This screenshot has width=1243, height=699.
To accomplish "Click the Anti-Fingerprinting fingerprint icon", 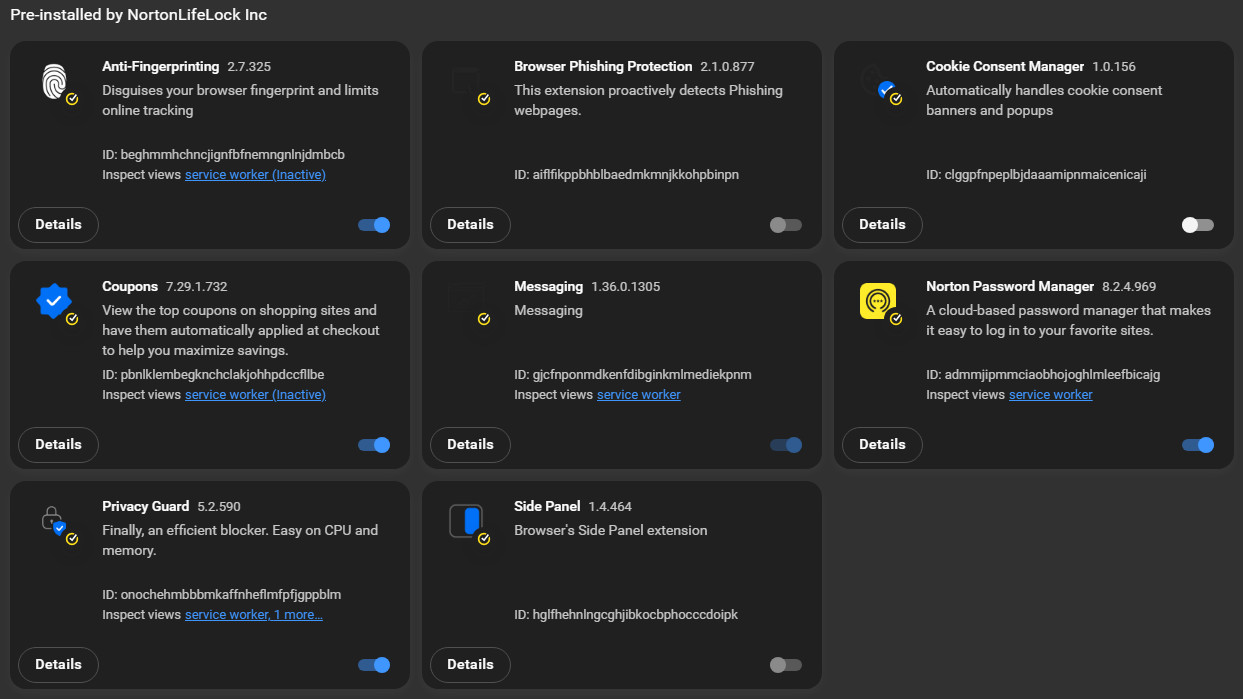I will click(x=54, y=82).
